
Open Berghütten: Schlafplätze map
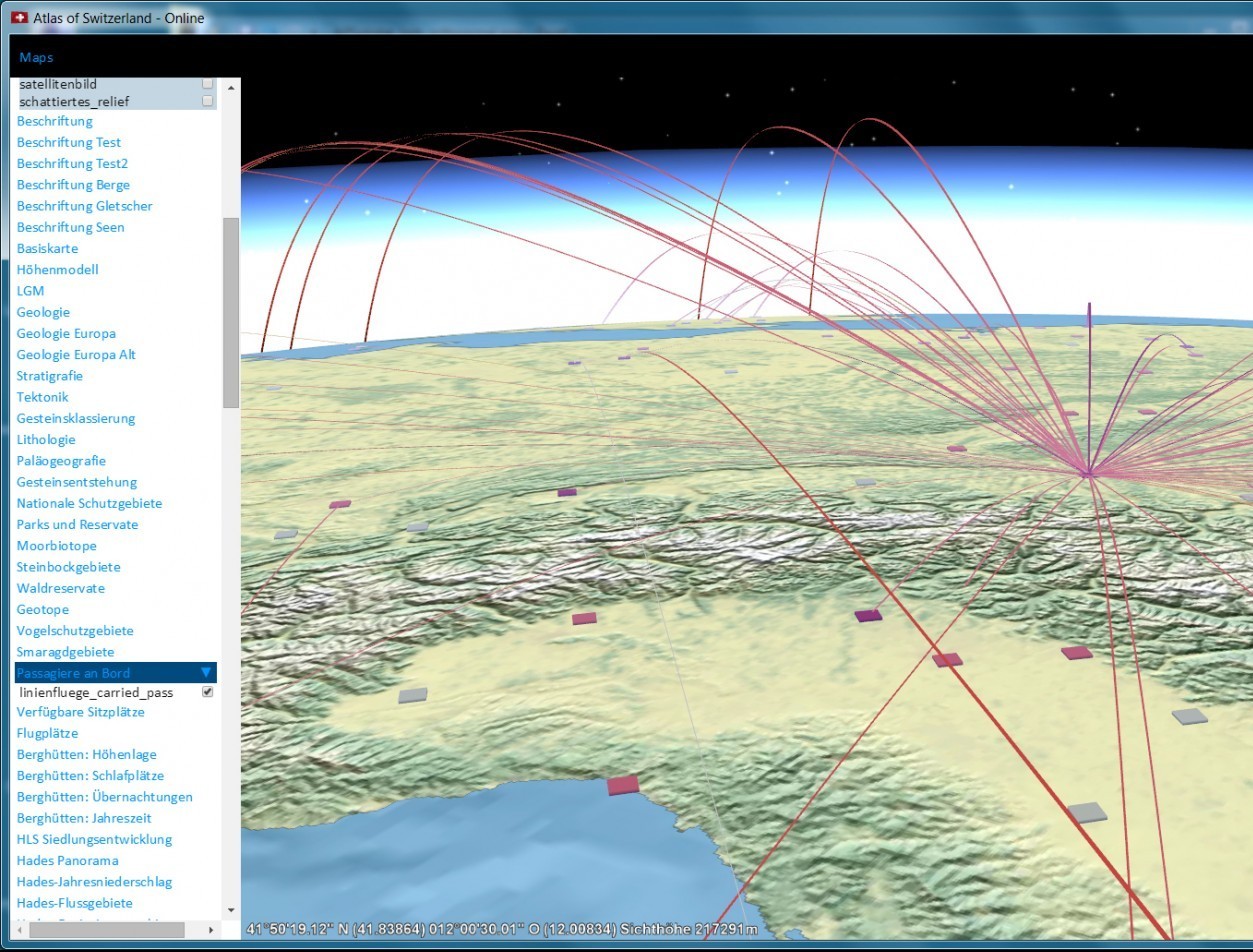click(x=90, y=776)
